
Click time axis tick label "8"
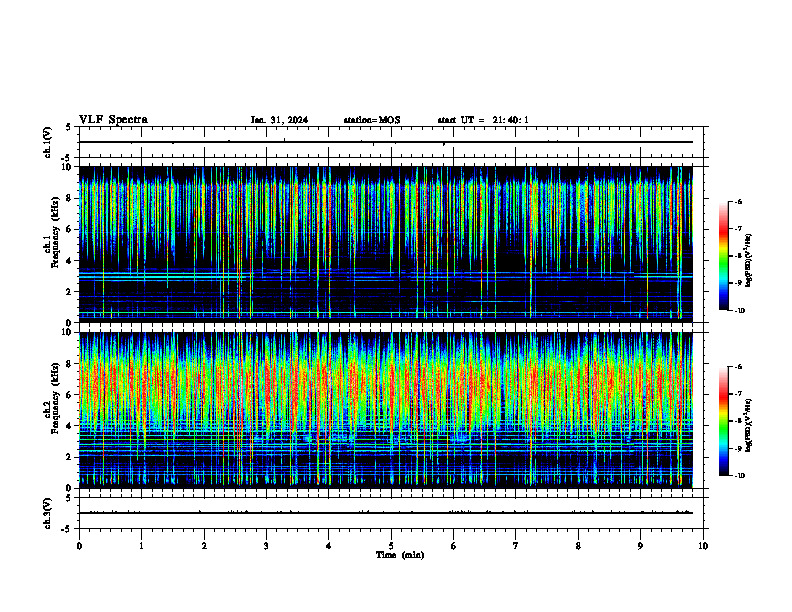click(578, 546)
